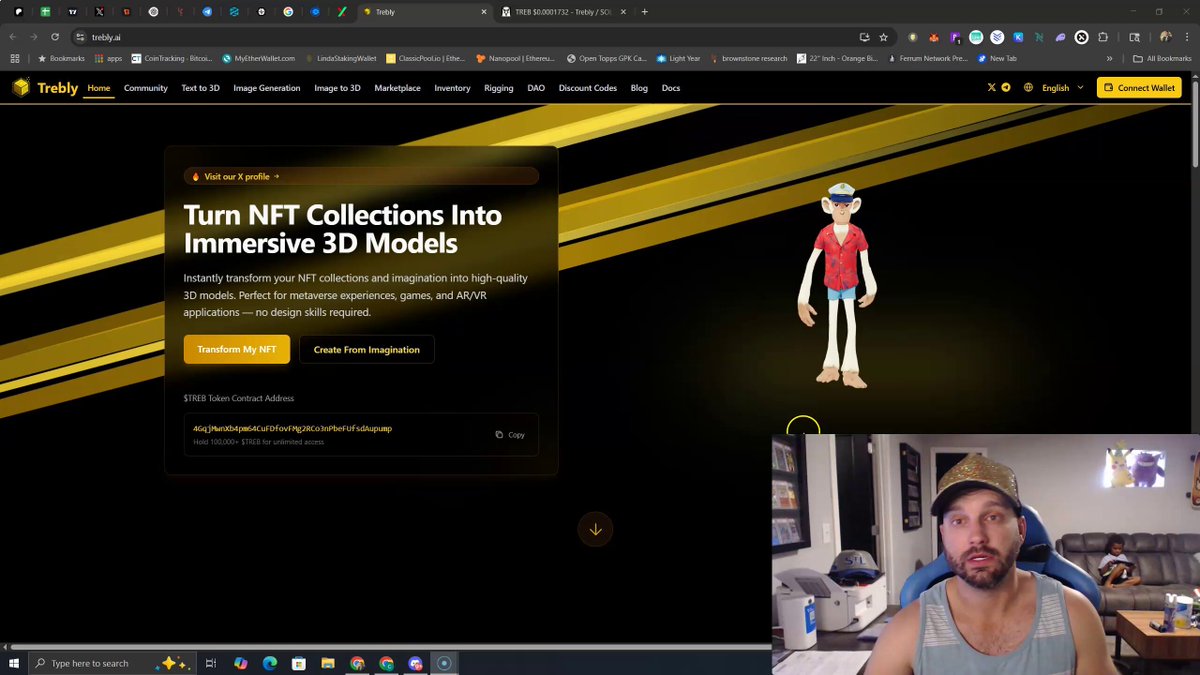
Task: Open the Extensions puzzle-piece menu
Action: [1103, 37]
